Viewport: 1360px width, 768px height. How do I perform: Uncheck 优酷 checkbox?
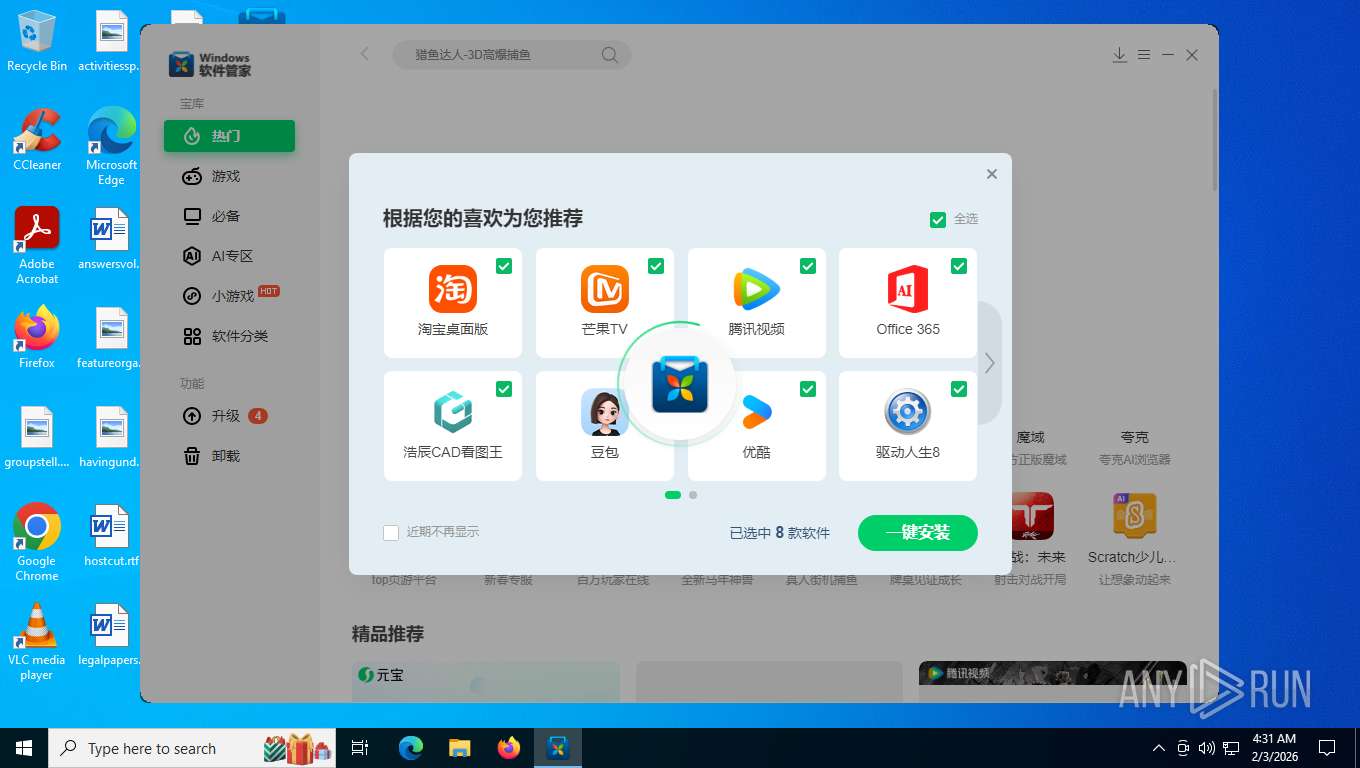pyautogui.click(x=808, y=389)
